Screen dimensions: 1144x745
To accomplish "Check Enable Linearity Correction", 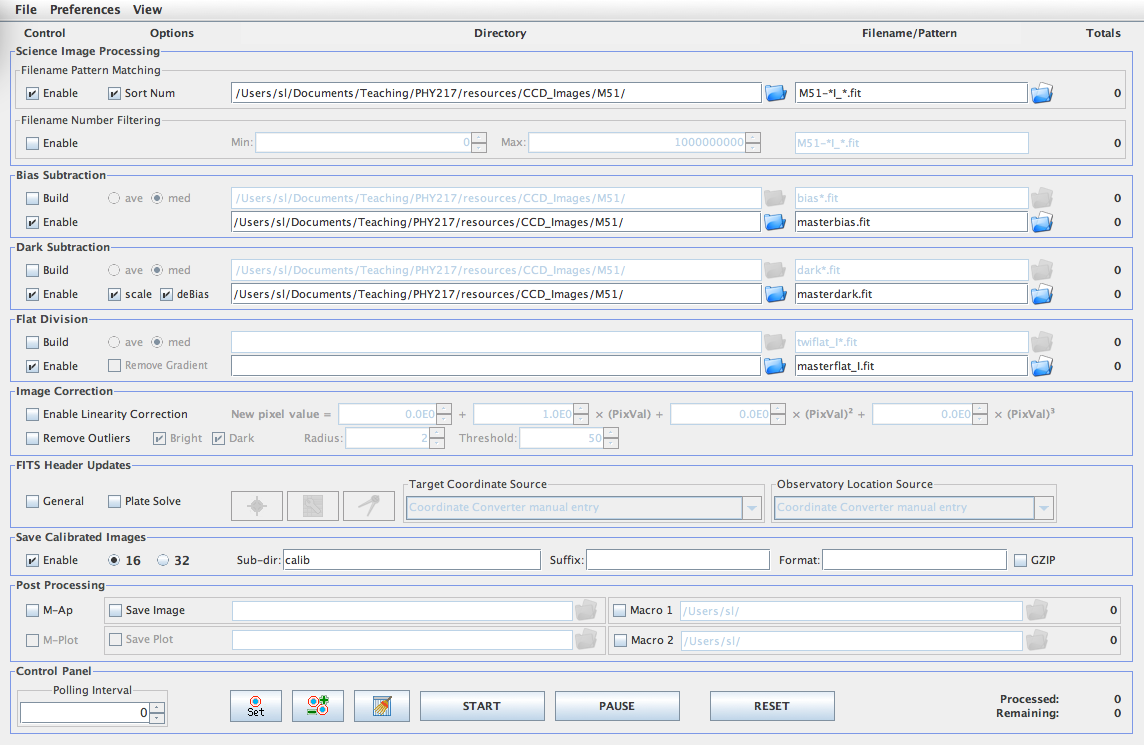I will point(32,414).
